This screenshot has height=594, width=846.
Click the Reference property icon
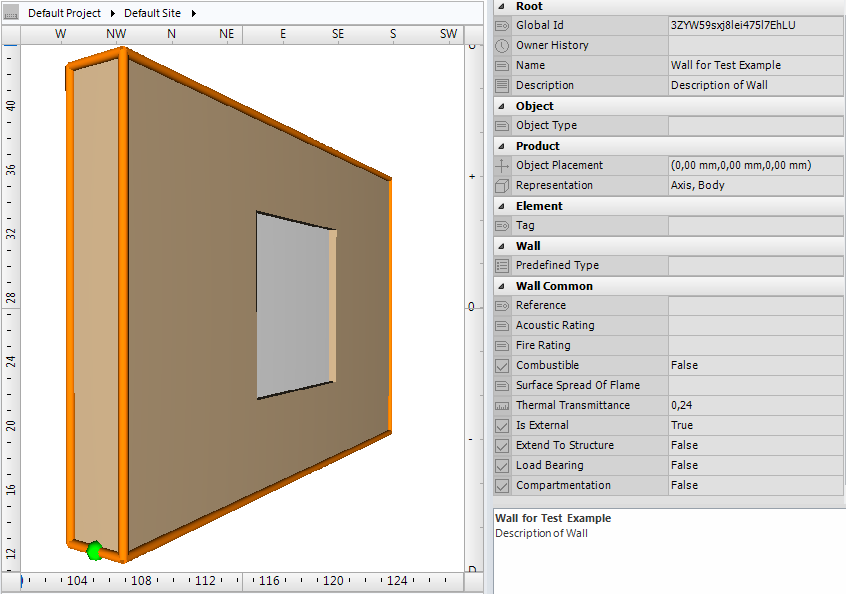(x=502, y=305)
